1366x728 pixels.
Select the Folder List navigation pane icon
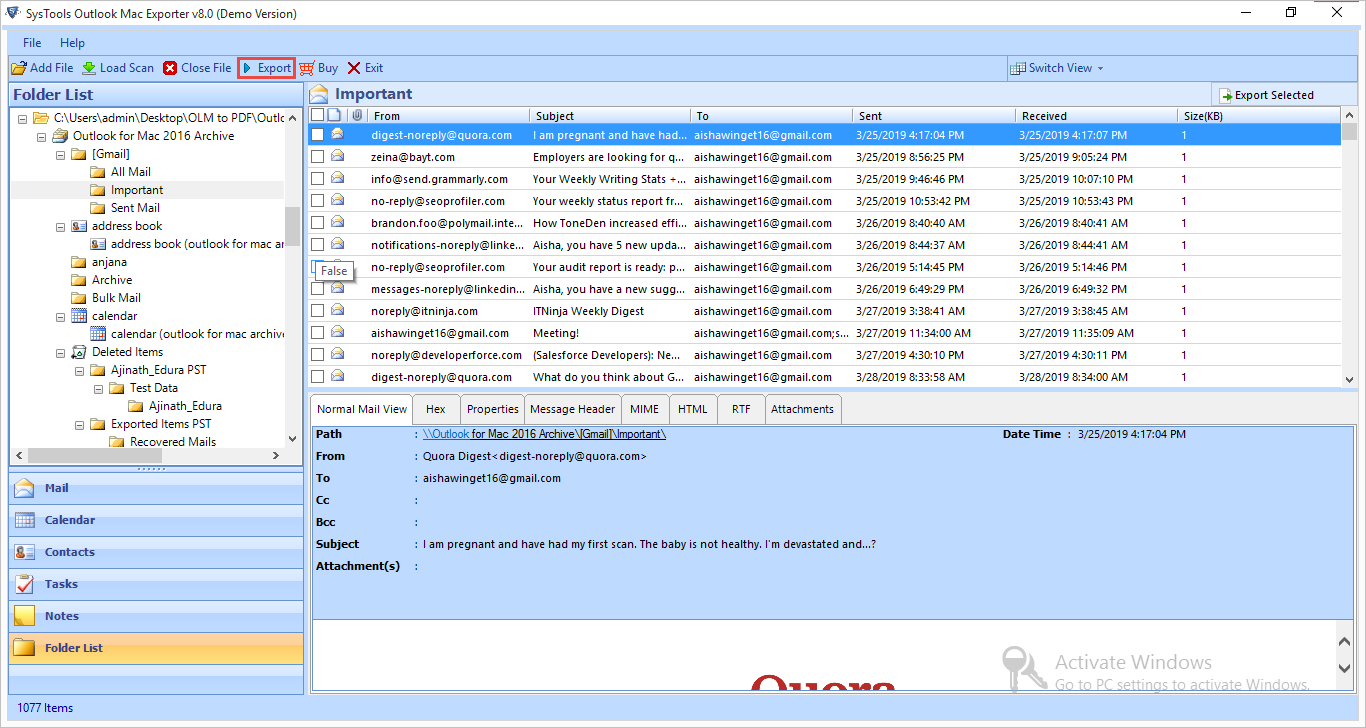click(x=24, y=648)
